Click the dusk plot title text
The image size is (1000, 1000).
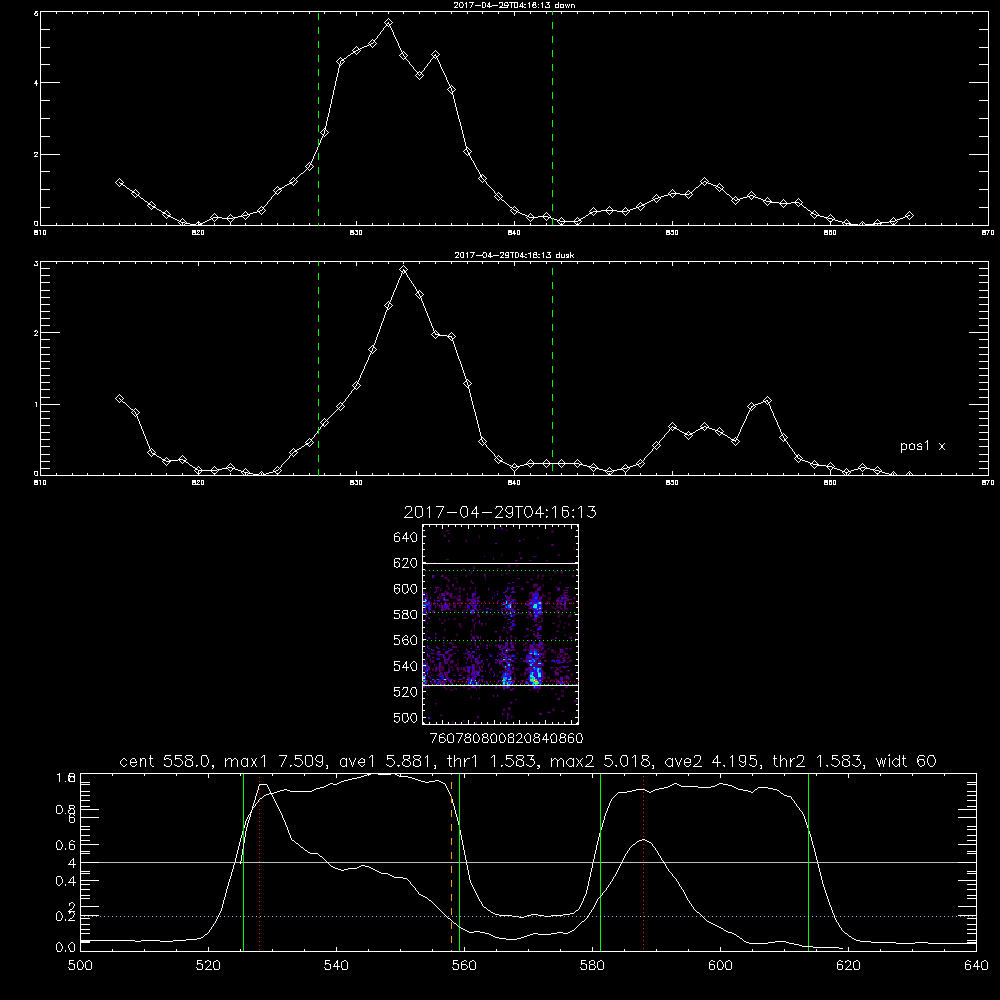point(514,255)
